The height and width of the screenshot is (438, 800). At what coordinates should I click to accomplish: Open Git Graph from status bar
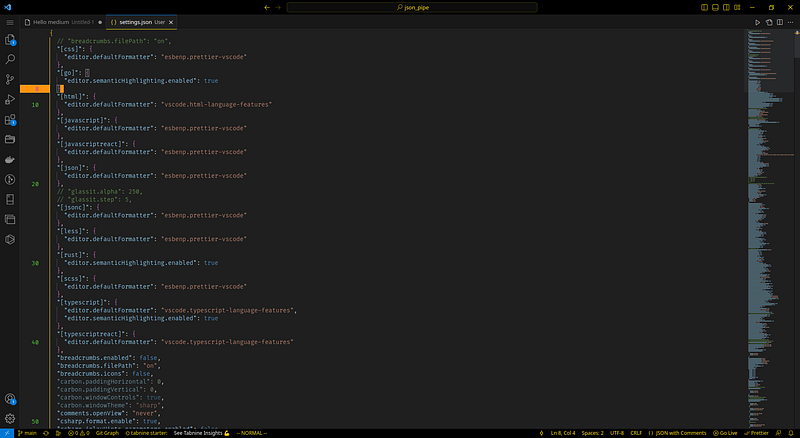pos(107,433)
